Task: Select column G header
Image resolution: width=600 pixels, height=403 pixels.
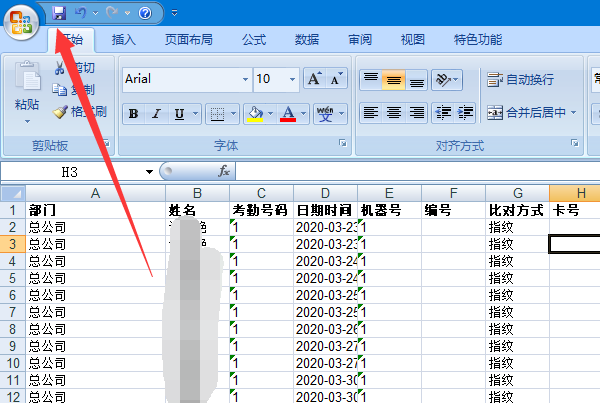Action: [517, 193]
